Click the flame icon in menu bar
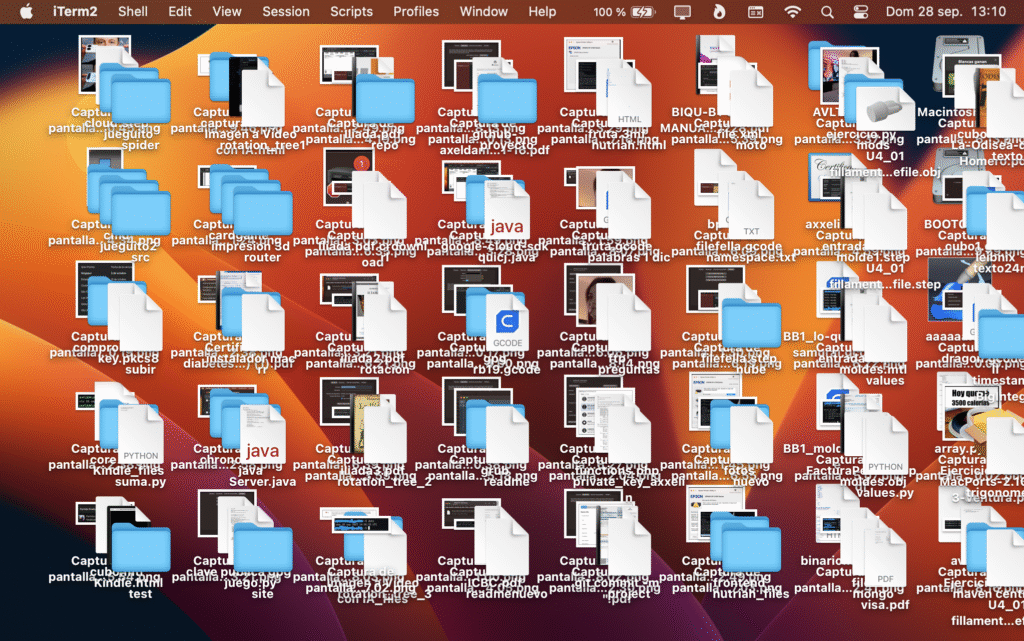1024x641 pixels. pyautogui.click(x=719, y=12)
